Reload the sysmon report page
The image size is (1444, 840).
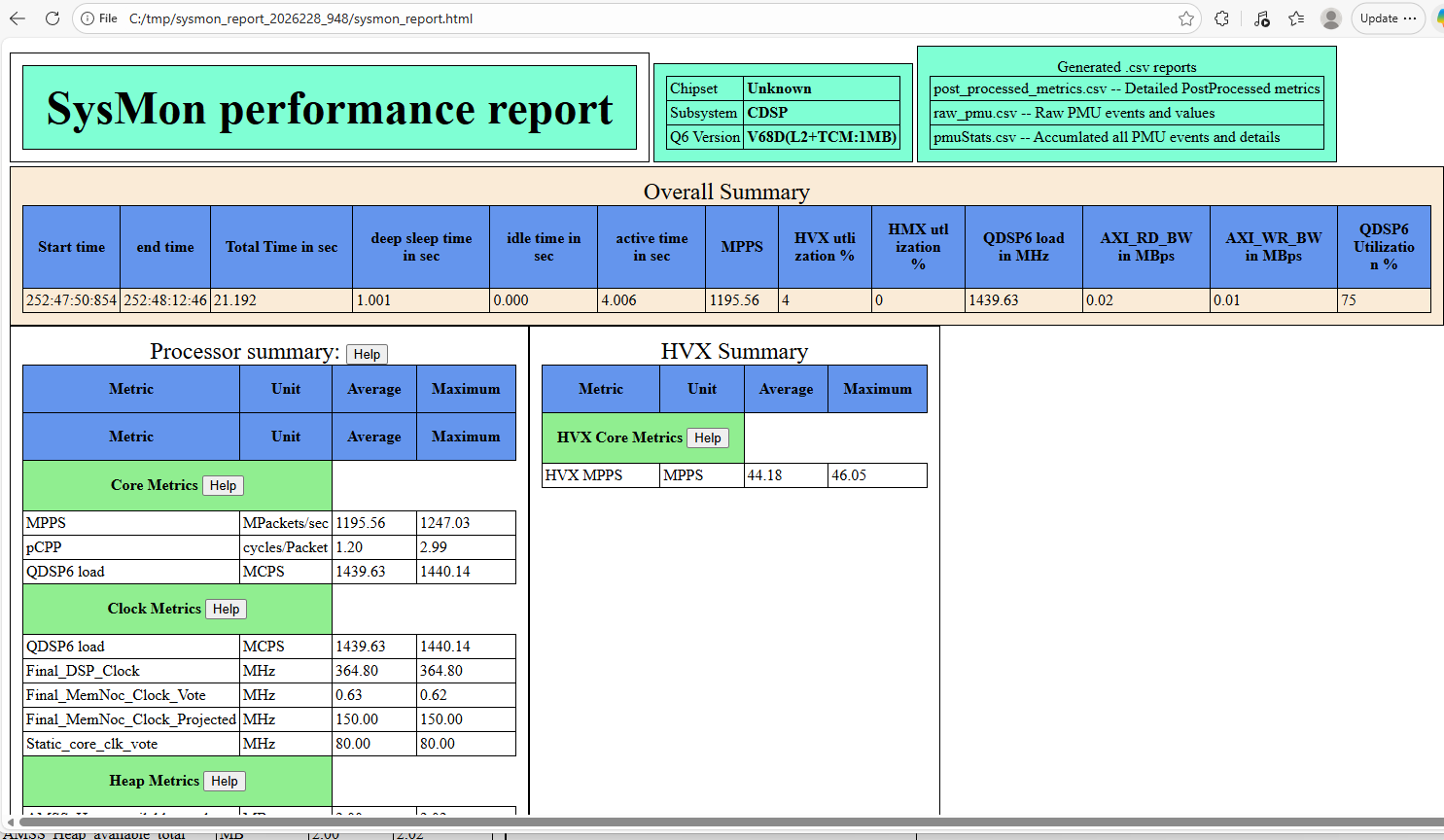(53, 18)
